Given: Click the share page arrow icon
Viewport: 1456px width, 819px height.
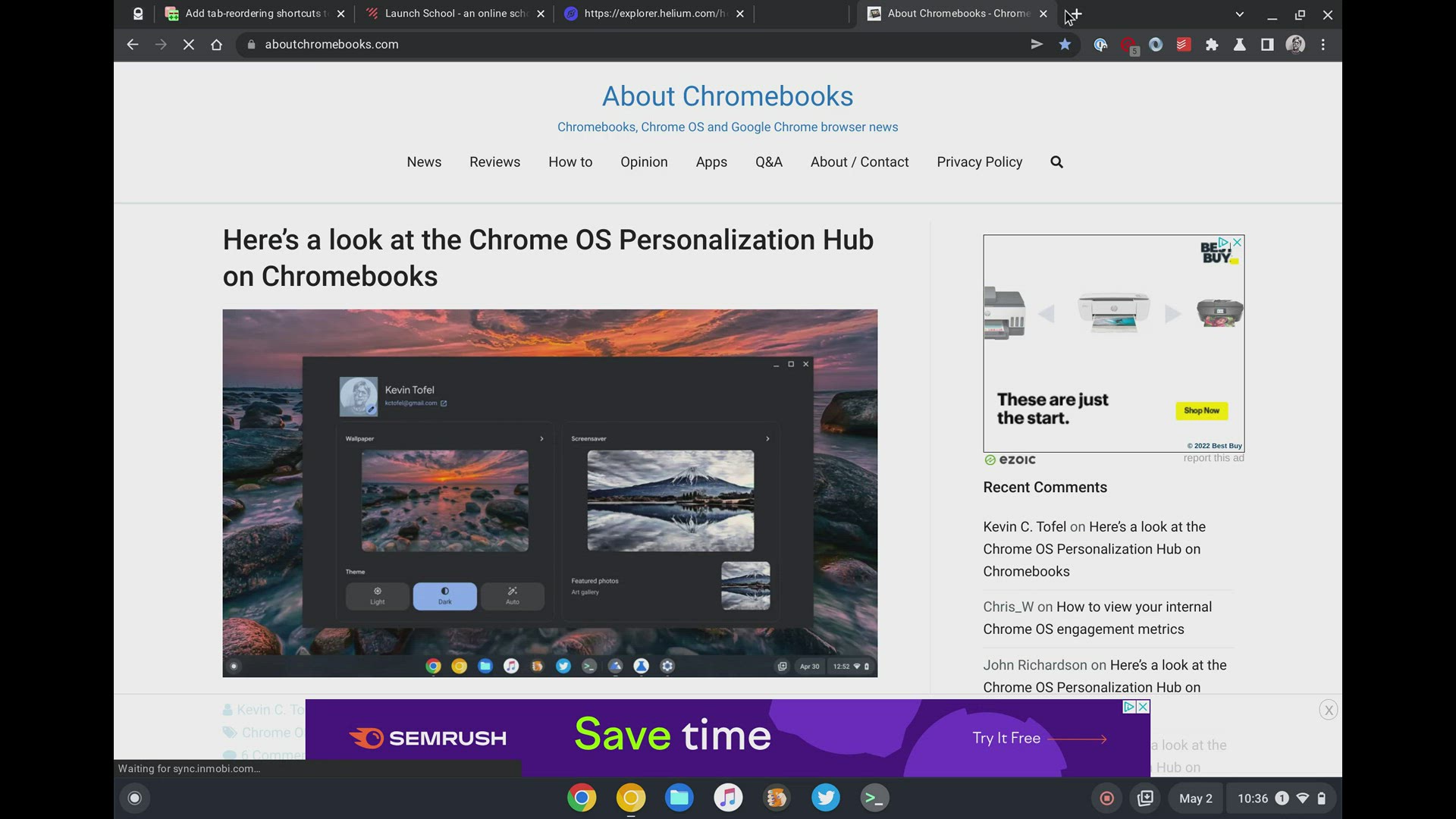Looking at the screenshot, I should click(1037, 45).
